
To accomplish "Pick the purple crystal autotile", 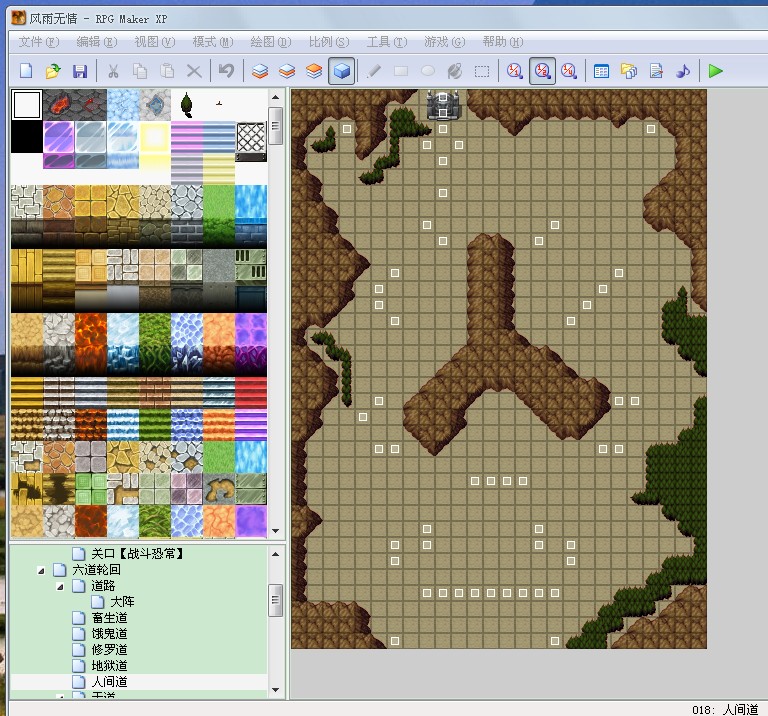I will coord(59,137).
